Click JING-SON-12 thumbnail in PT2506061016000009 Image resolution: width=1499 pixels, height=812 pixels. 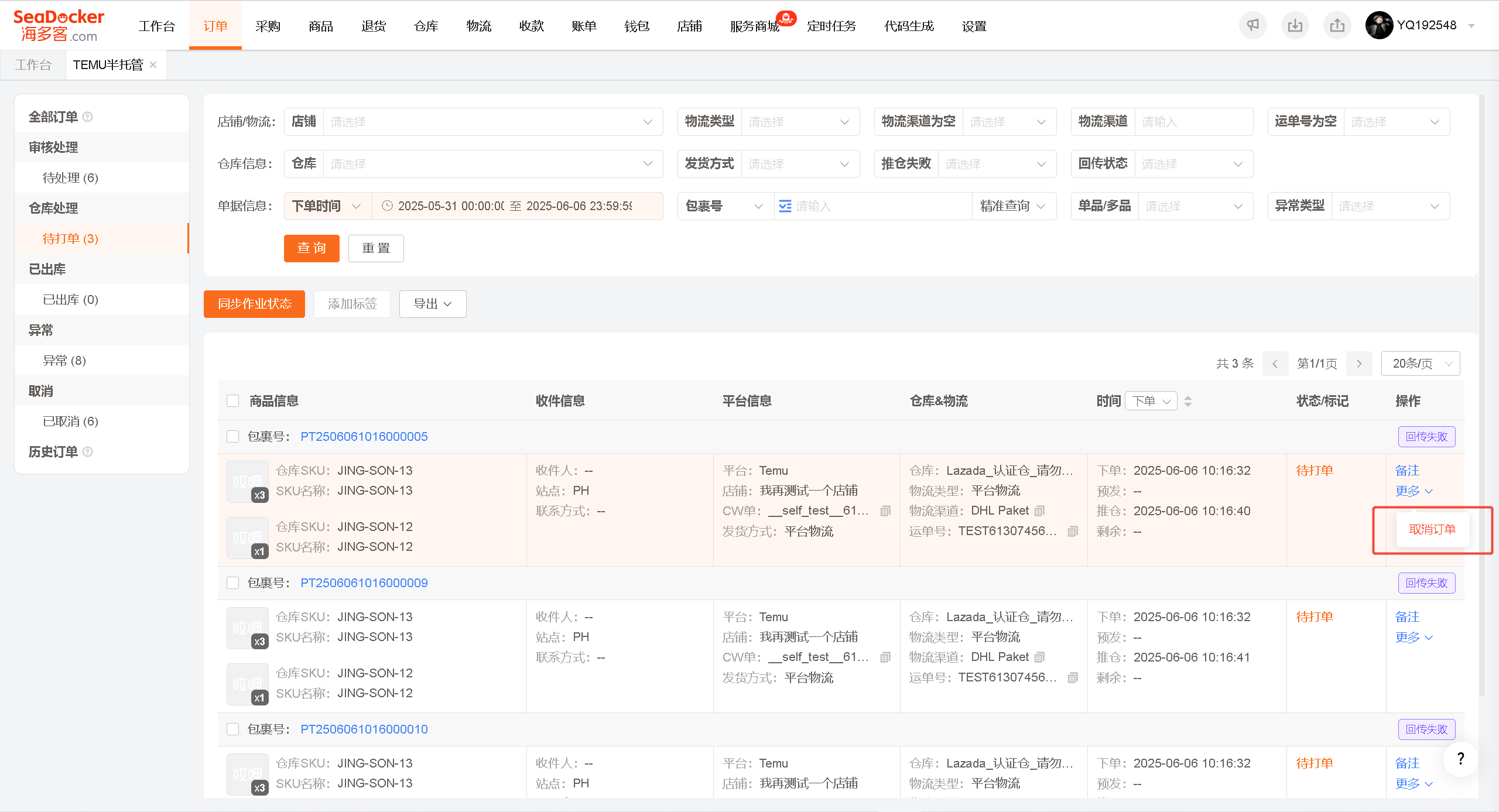[247, 684]
